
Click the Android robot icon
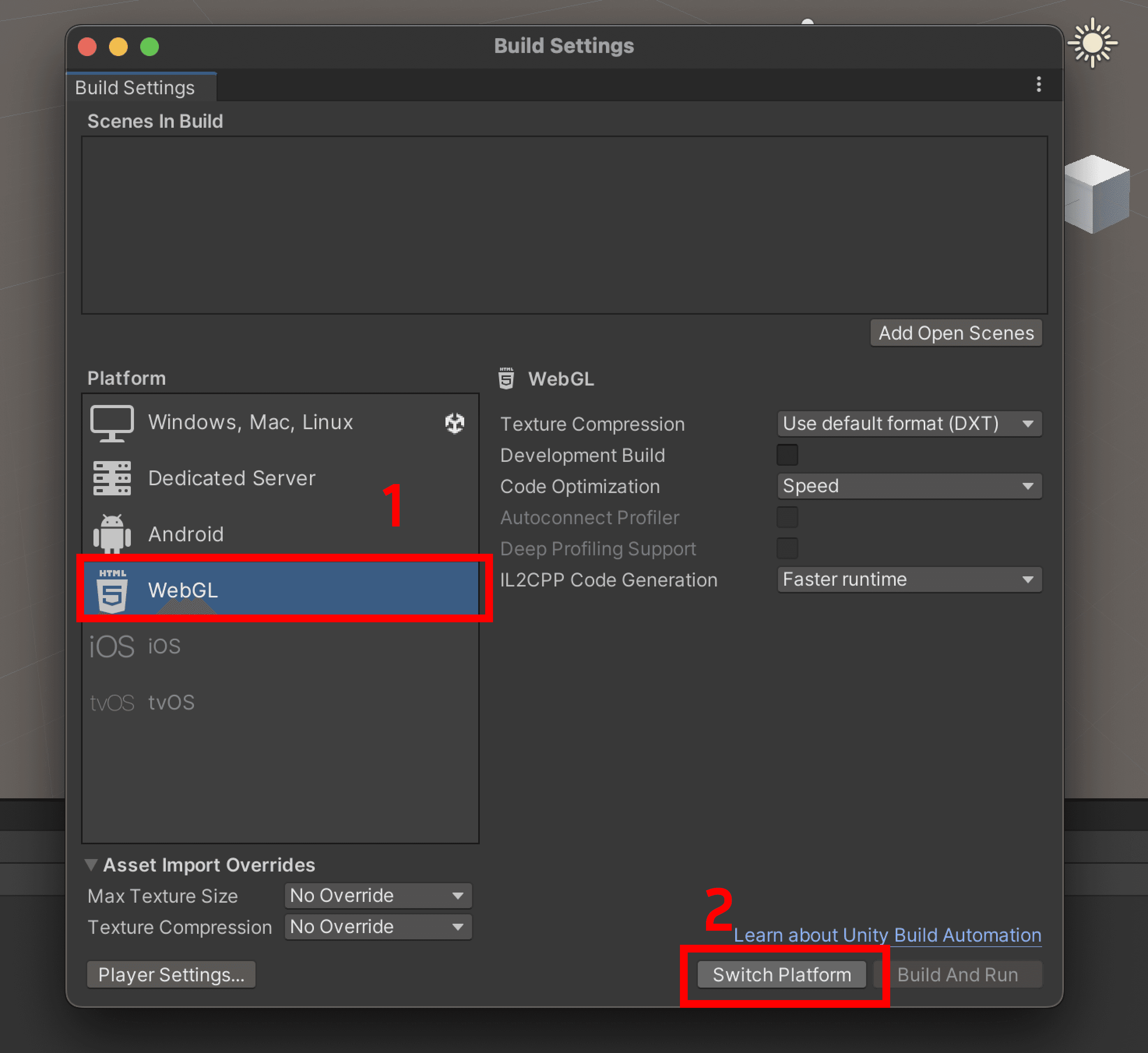[112, 534]
